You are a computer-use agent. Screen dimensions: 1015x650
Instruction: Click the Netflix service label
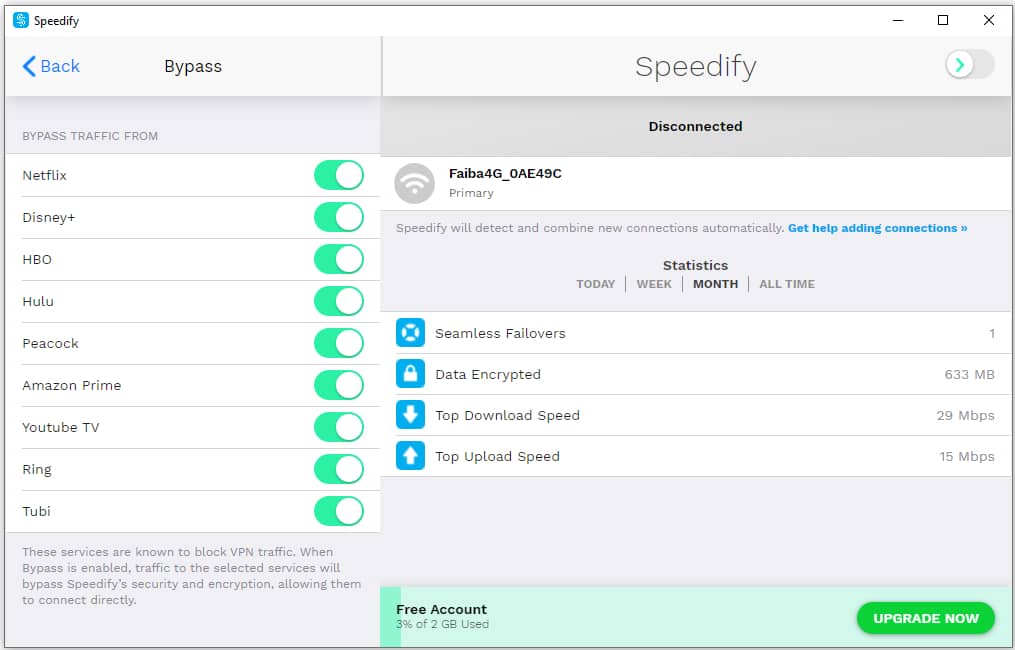pos(45,175)
